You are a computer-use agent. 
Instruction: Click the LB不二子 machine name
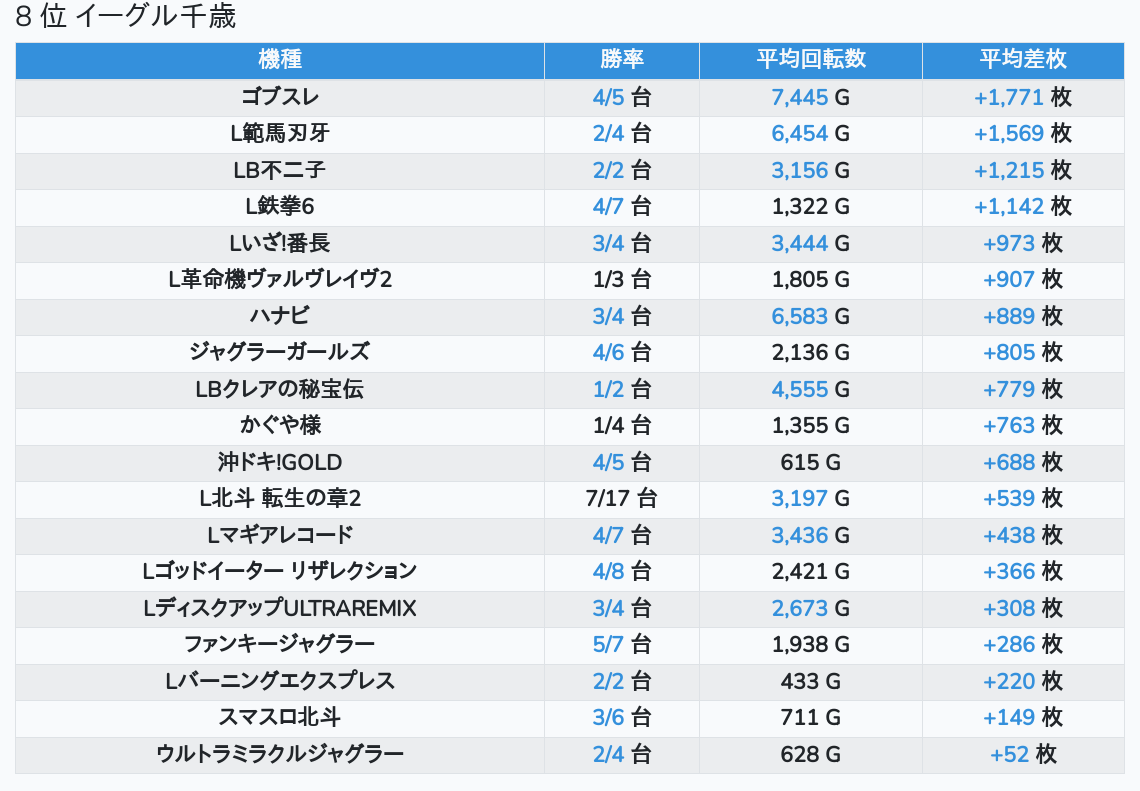pos(280,170)
